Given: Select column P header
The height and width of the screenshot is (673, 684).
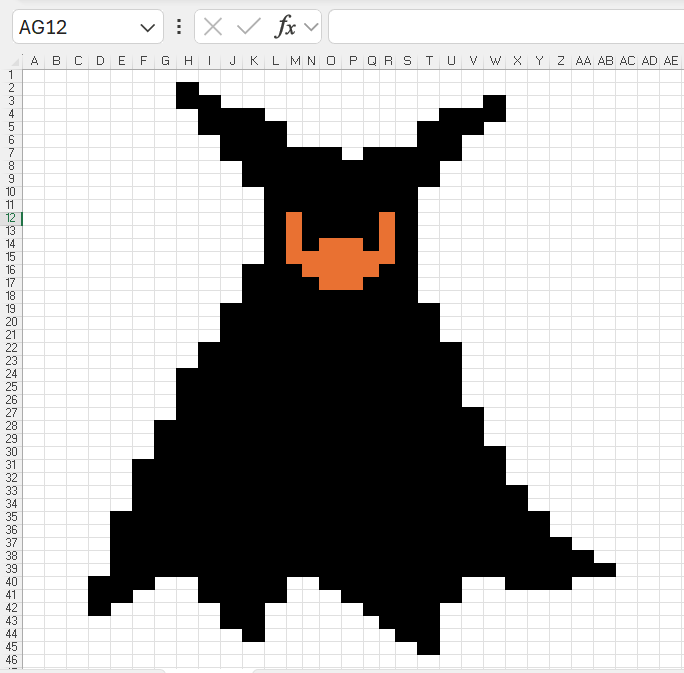Looking at the screenshot, I should coord(353,61).
